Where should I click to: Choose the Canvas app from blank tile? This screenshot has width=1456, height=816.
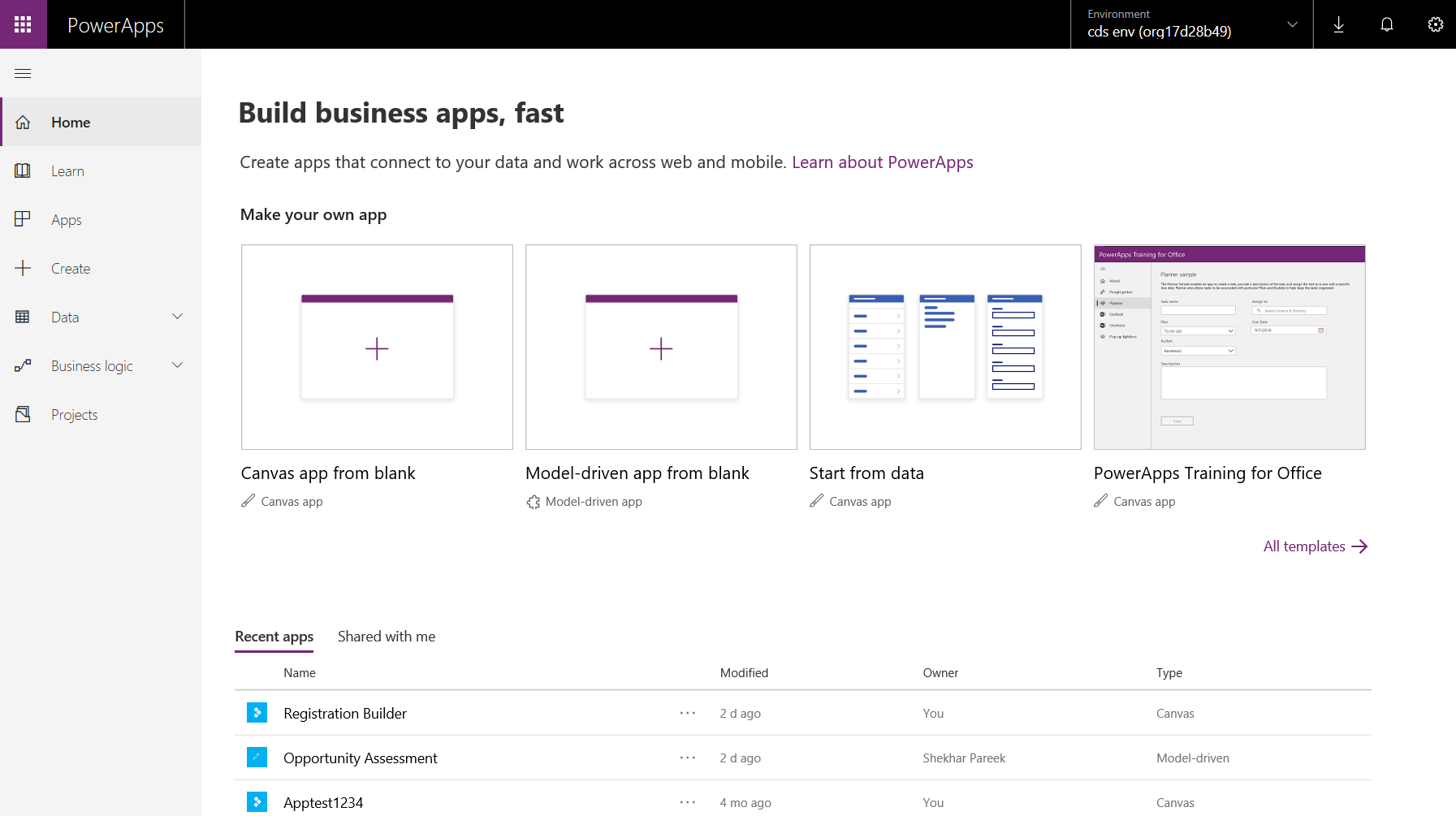coord(377,348)
